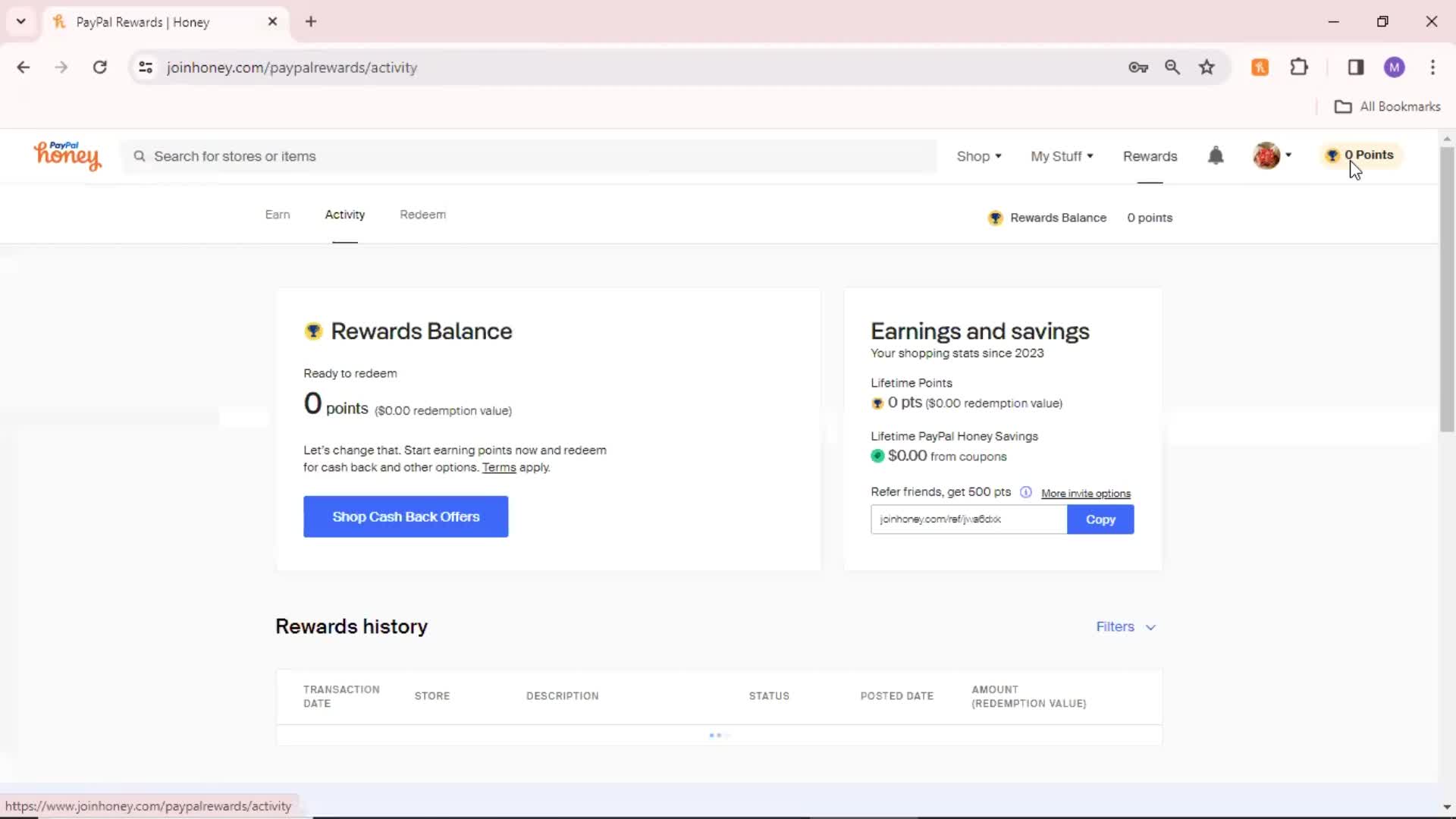Select the Activity tab

(x=345, y=215)
